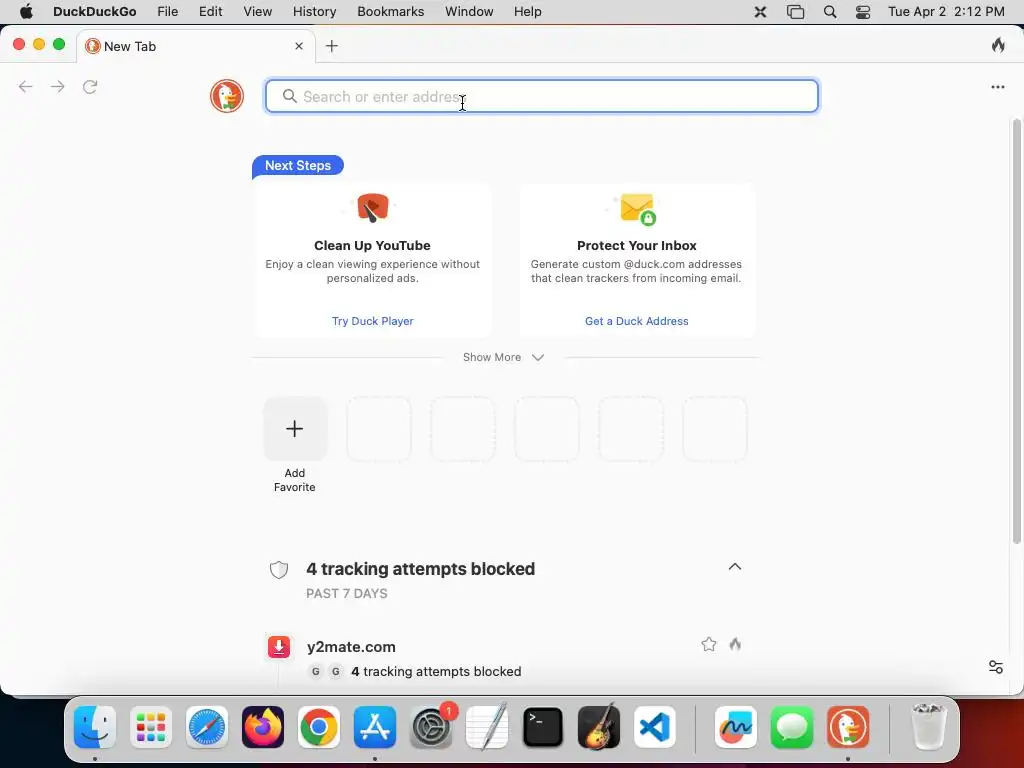Burn y2mate.com history with flame icon
The width and height of the screenshot is (1024, 768).
pos(735,645)
